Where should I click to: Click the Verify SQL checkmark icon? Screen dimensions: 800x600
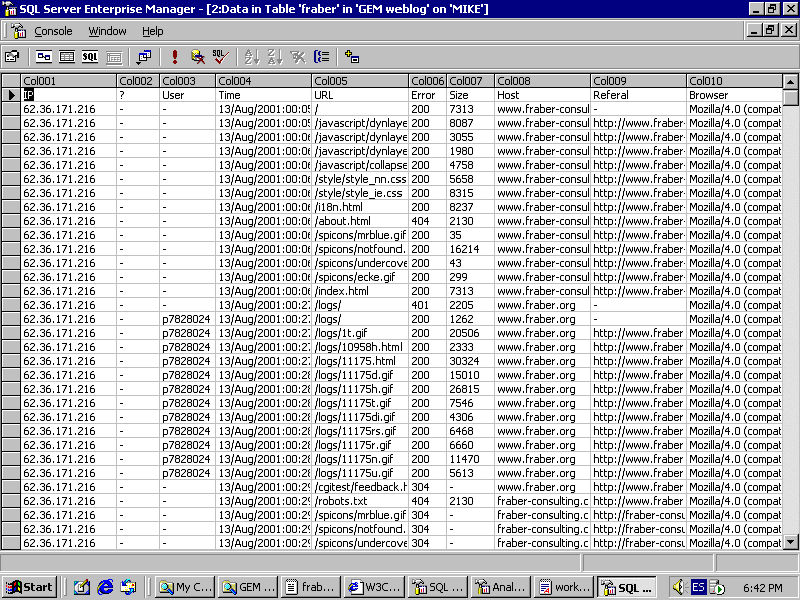[x=220, y=57]
